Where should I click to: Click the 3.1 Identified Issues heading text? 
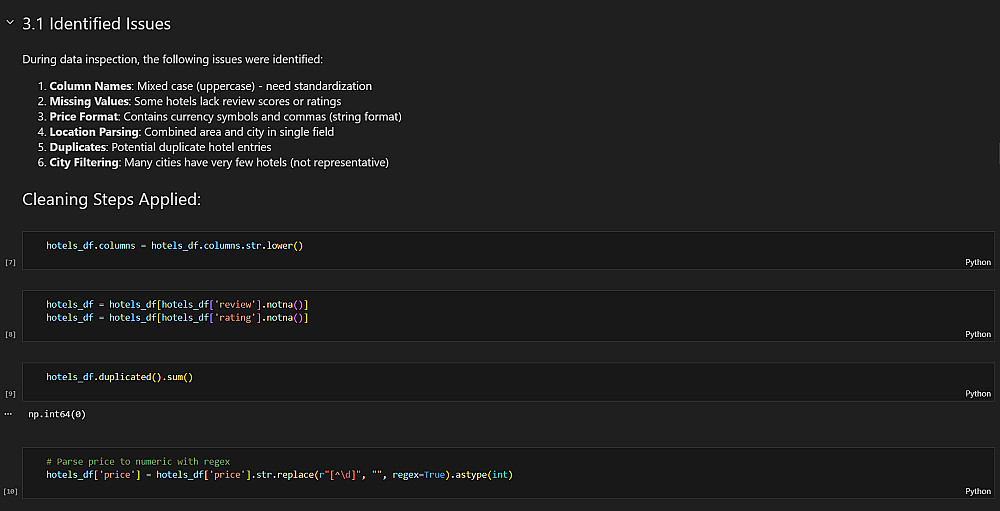click(96, 23)
